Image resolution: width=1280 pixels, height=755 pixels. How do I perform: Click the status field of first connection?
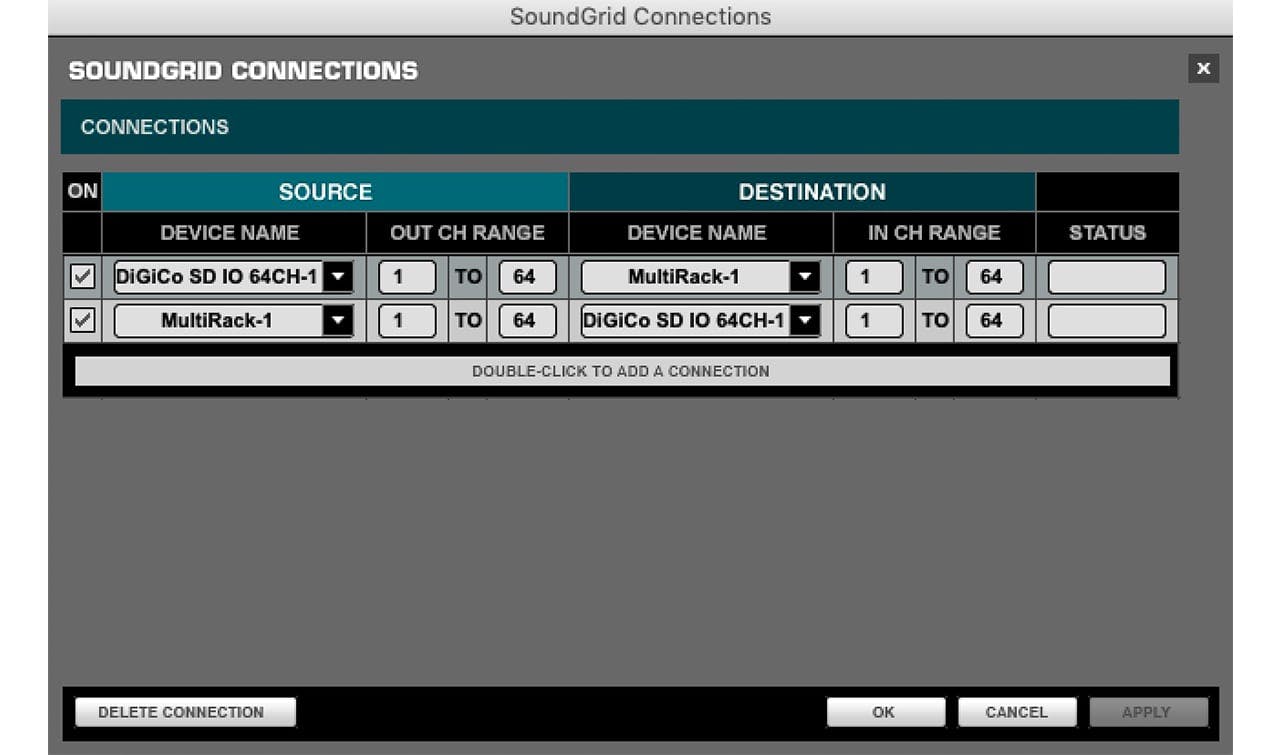pos(1106,277)
